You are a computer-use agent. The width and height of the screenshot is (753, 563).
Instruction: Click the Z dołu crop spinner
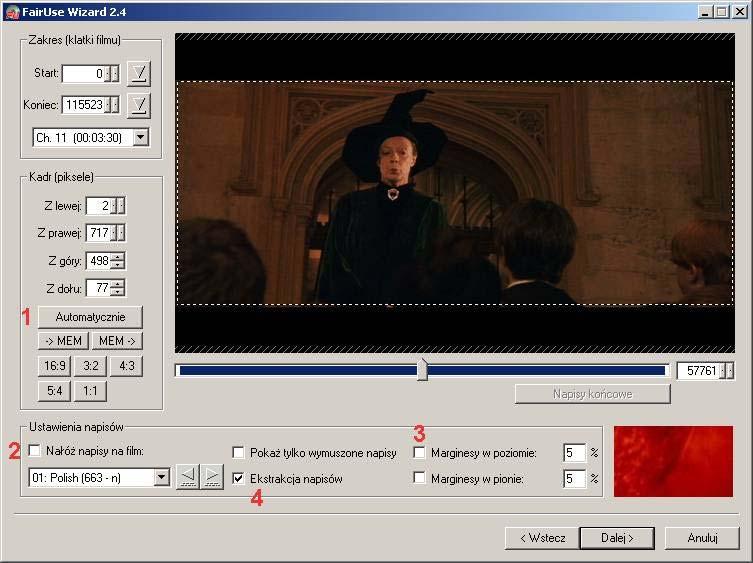[118, 288]
